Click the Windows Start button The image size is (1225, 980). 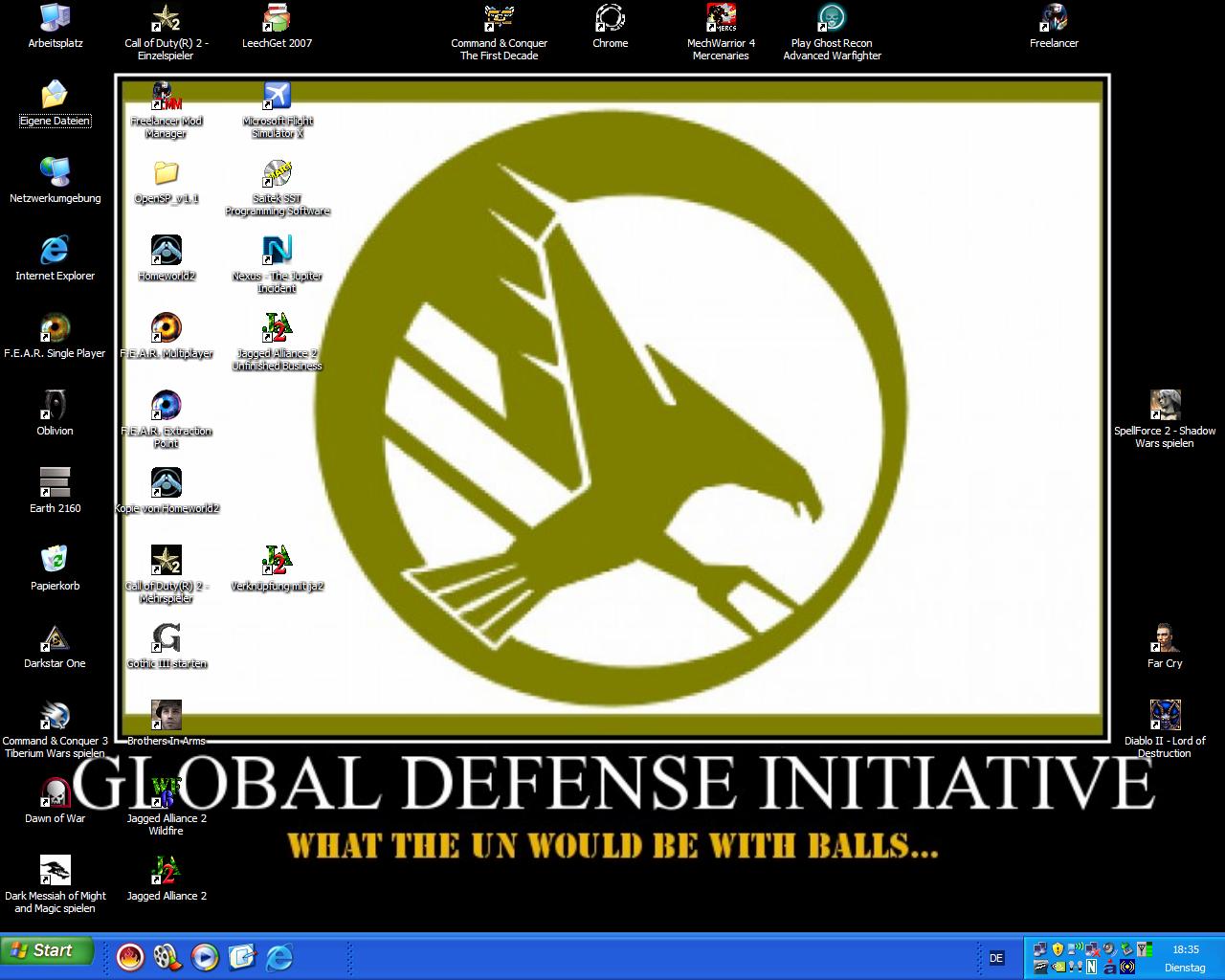click(x=48, y=950)
